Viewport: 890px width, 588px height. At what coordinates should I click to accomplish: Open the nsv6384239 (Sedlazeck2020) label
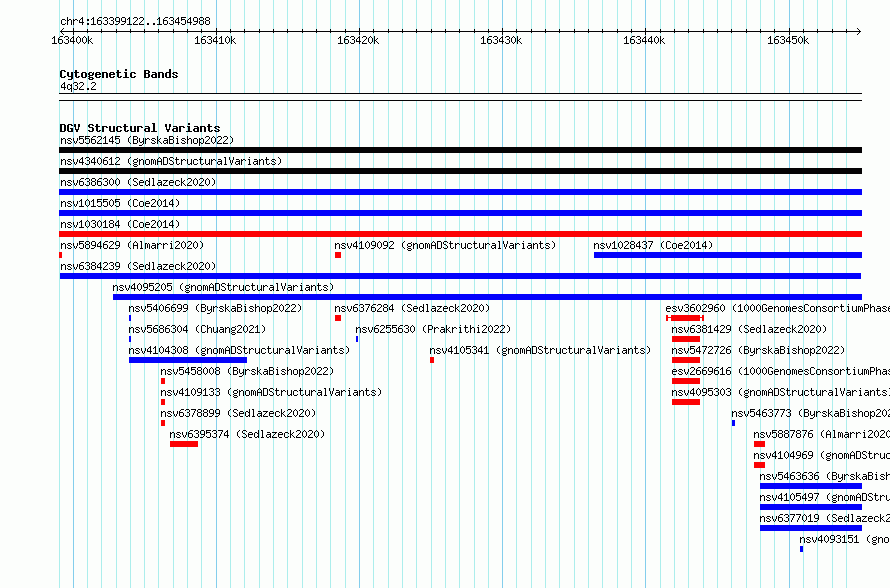click(138, 266)
